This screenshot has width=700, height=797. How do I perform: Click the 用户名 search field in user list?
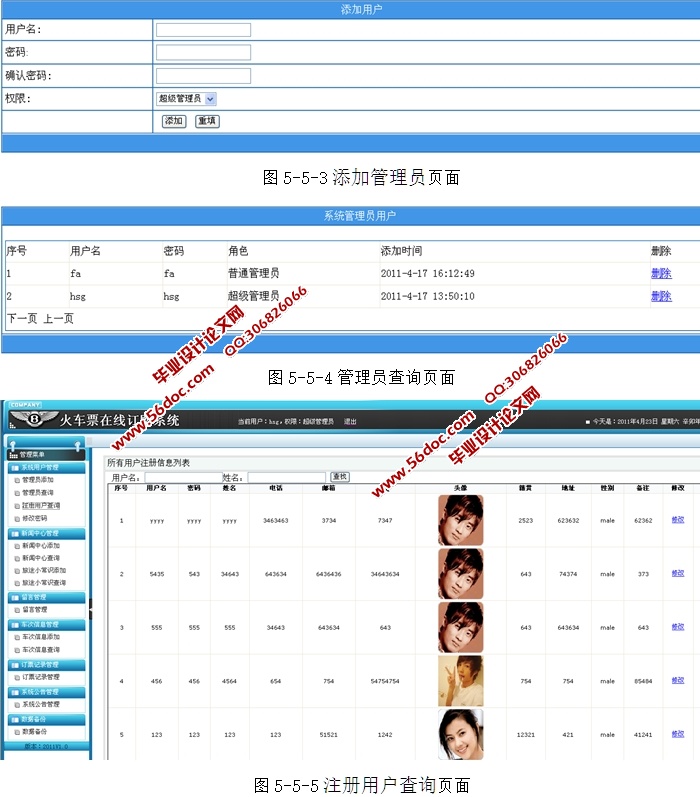click(183, 477)
